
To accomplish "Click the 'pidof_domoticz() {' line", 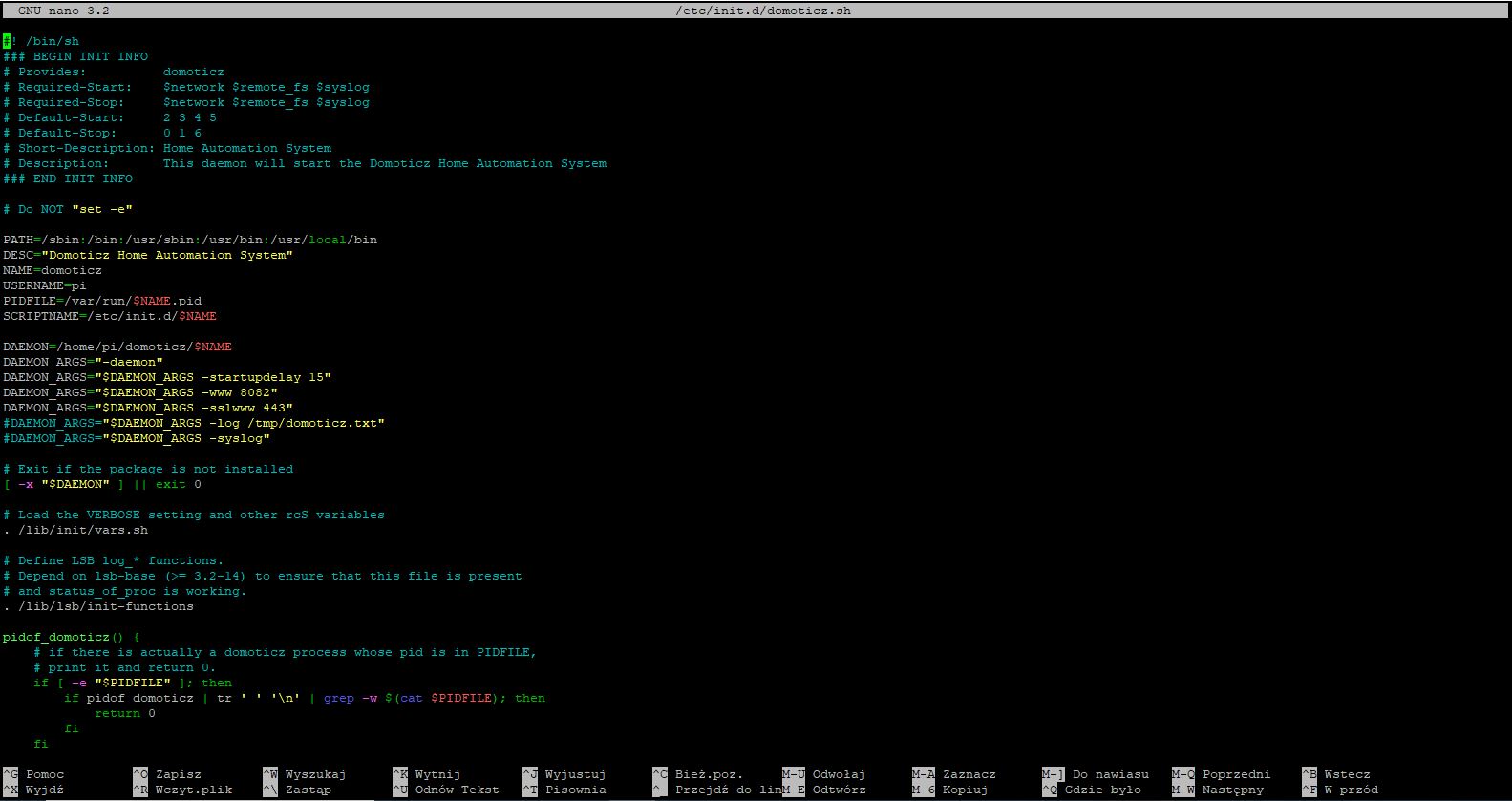I will [72, 637].
